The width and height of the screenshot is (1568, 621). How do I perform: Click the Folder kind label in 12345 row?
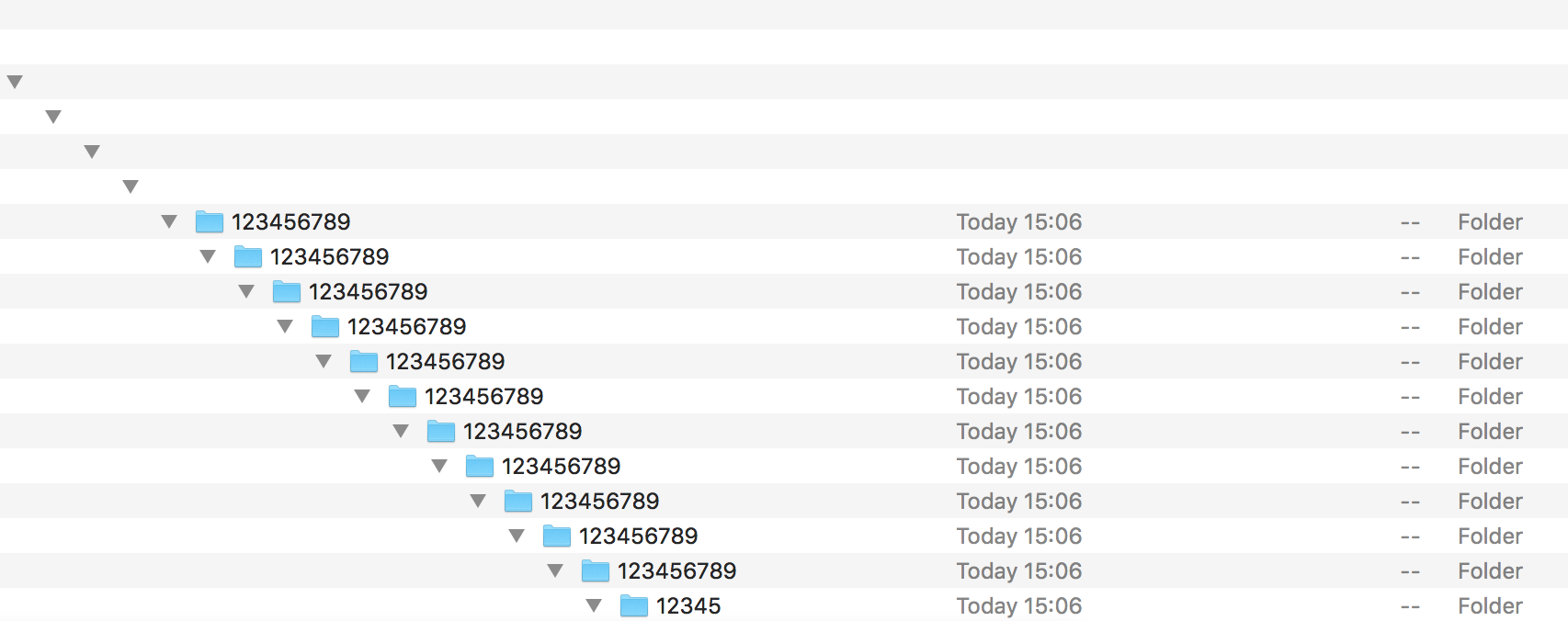point(1490,606)
